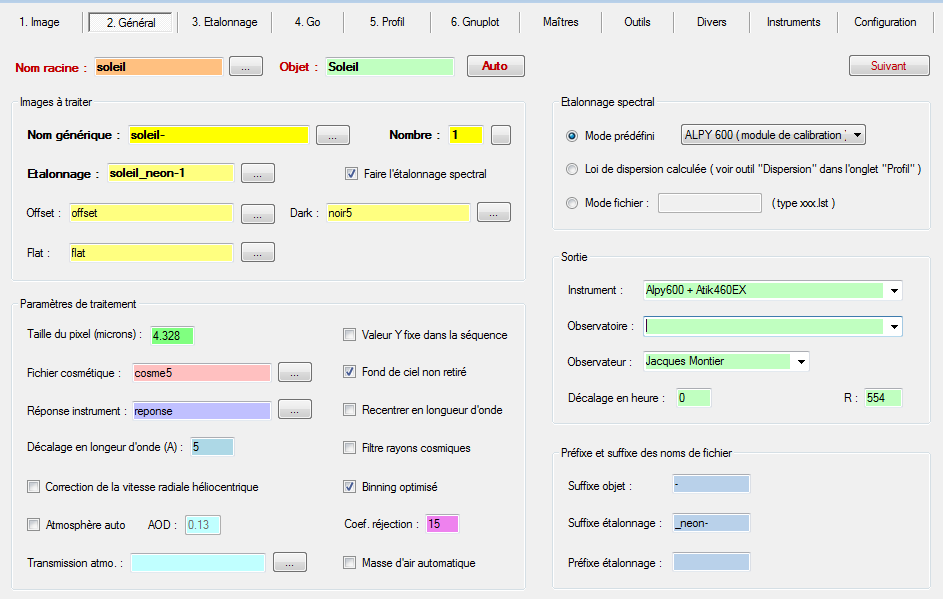This screenshot has height=599, width=943.
Task: Click the Auto button
Action: [x=495, y=66]
